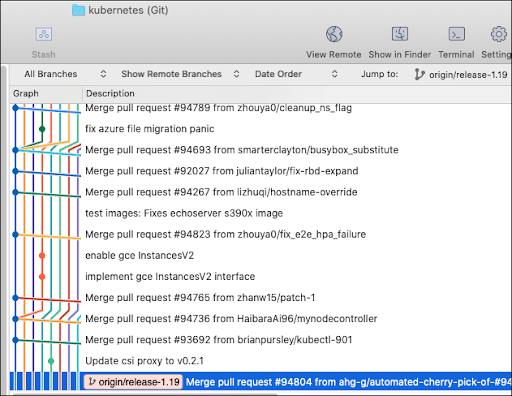This screenshot has height=396, width=512.
Task: Select 'test images: Fixes echoserver s390x image'
Action: (184, 213)
